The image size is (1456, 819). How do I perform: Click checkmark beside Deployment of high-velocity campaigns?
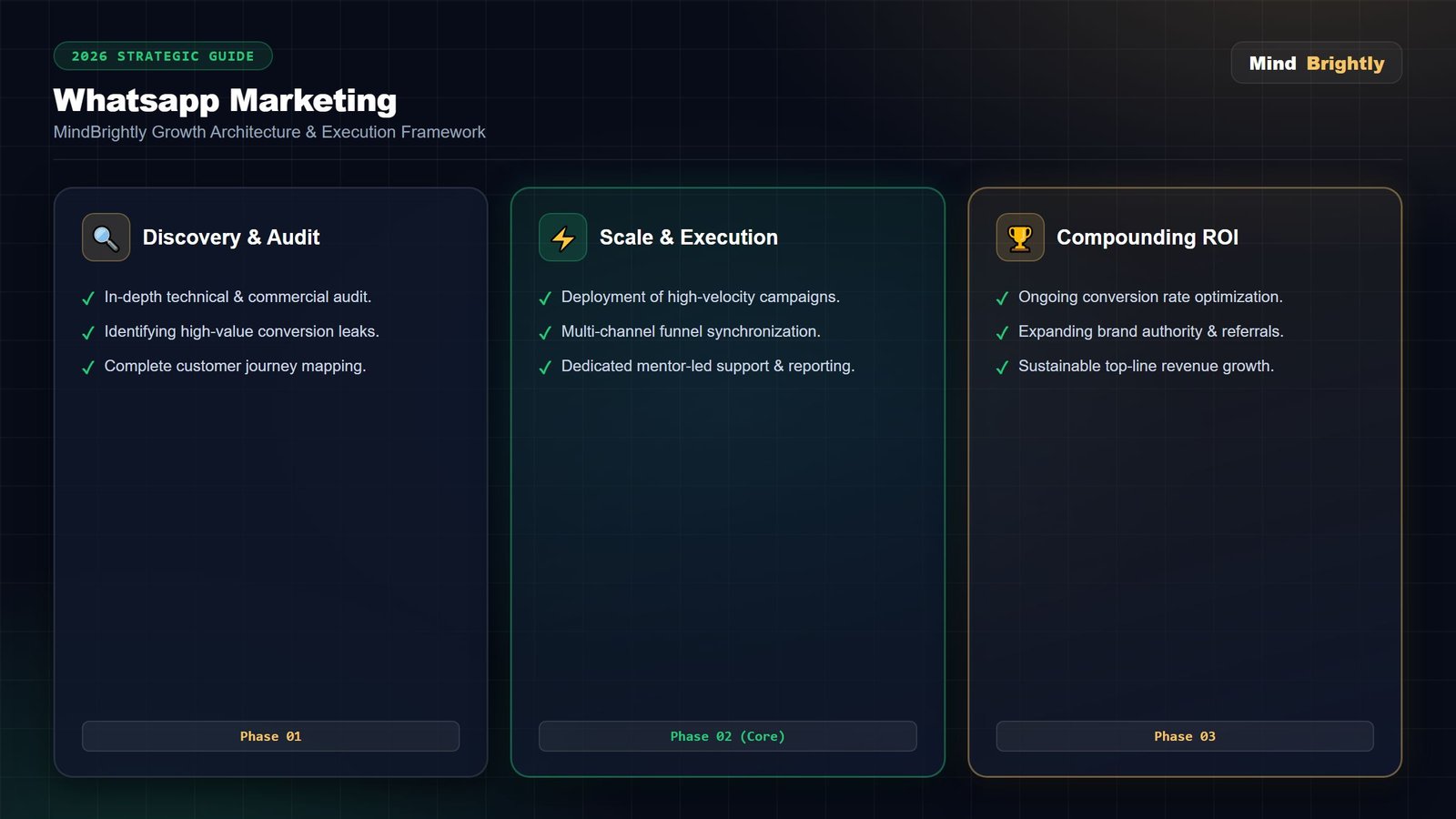coord(545,298)
